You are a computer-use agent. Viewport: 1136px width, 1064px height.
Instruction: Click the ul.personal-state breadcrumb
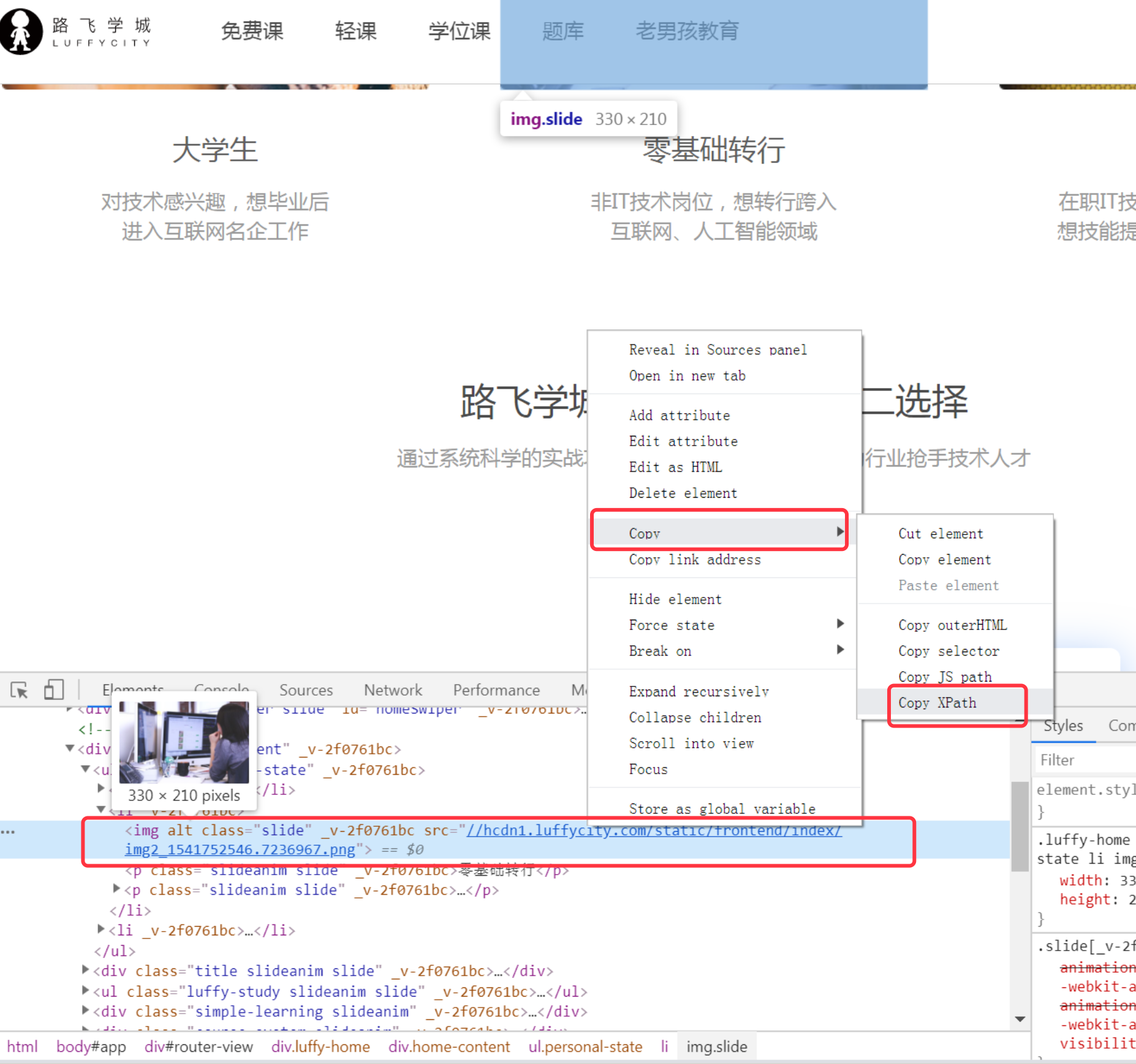(585, 1047)
